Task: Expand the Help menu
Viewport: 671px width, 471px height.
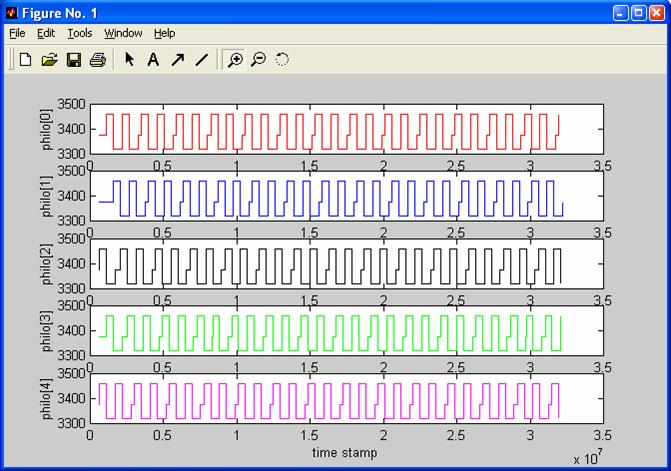Action: coord(164,33)
